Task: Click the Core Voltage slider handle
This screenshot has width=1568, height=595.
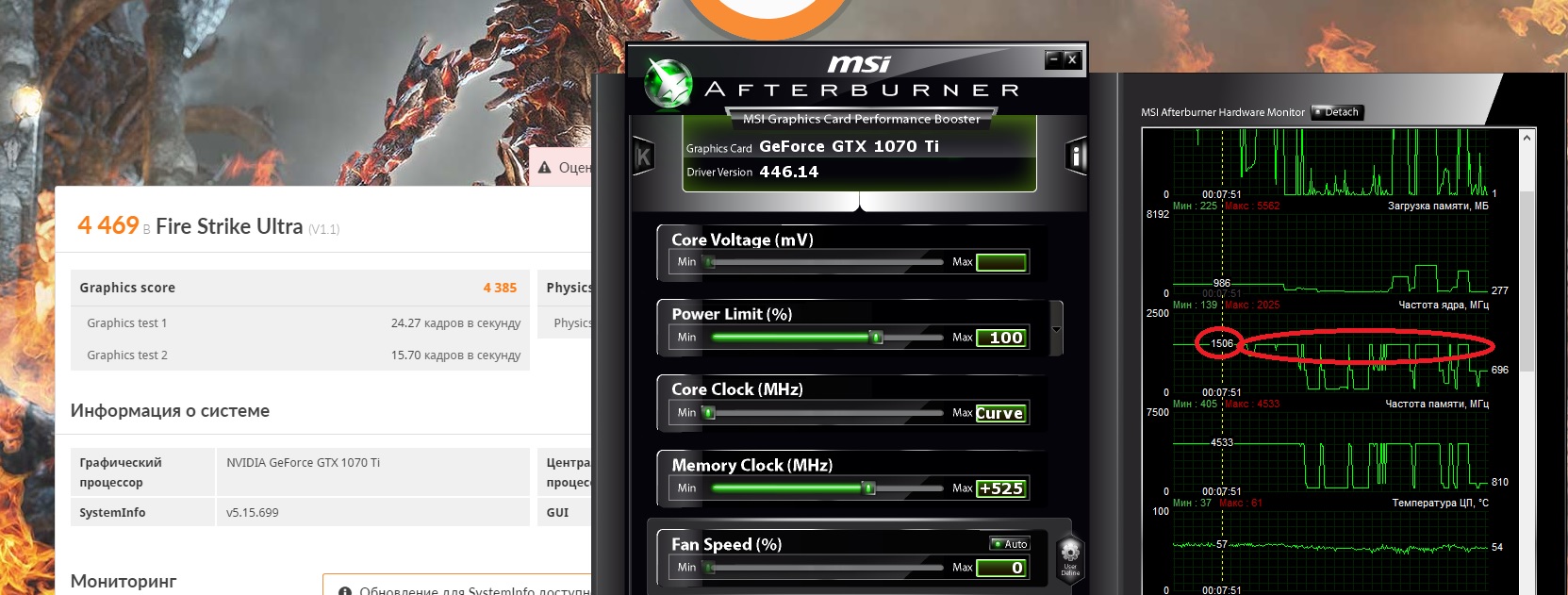Action: click(x=709, y=261)
